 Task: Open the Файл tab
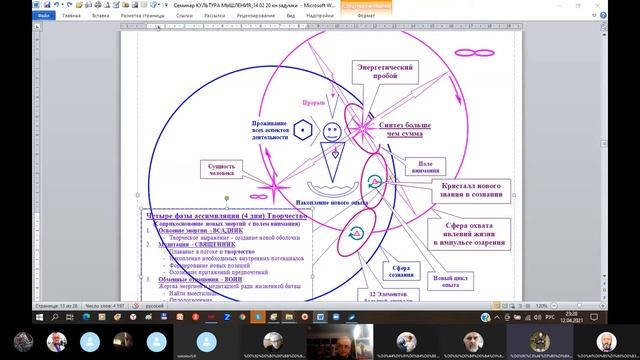44,16
